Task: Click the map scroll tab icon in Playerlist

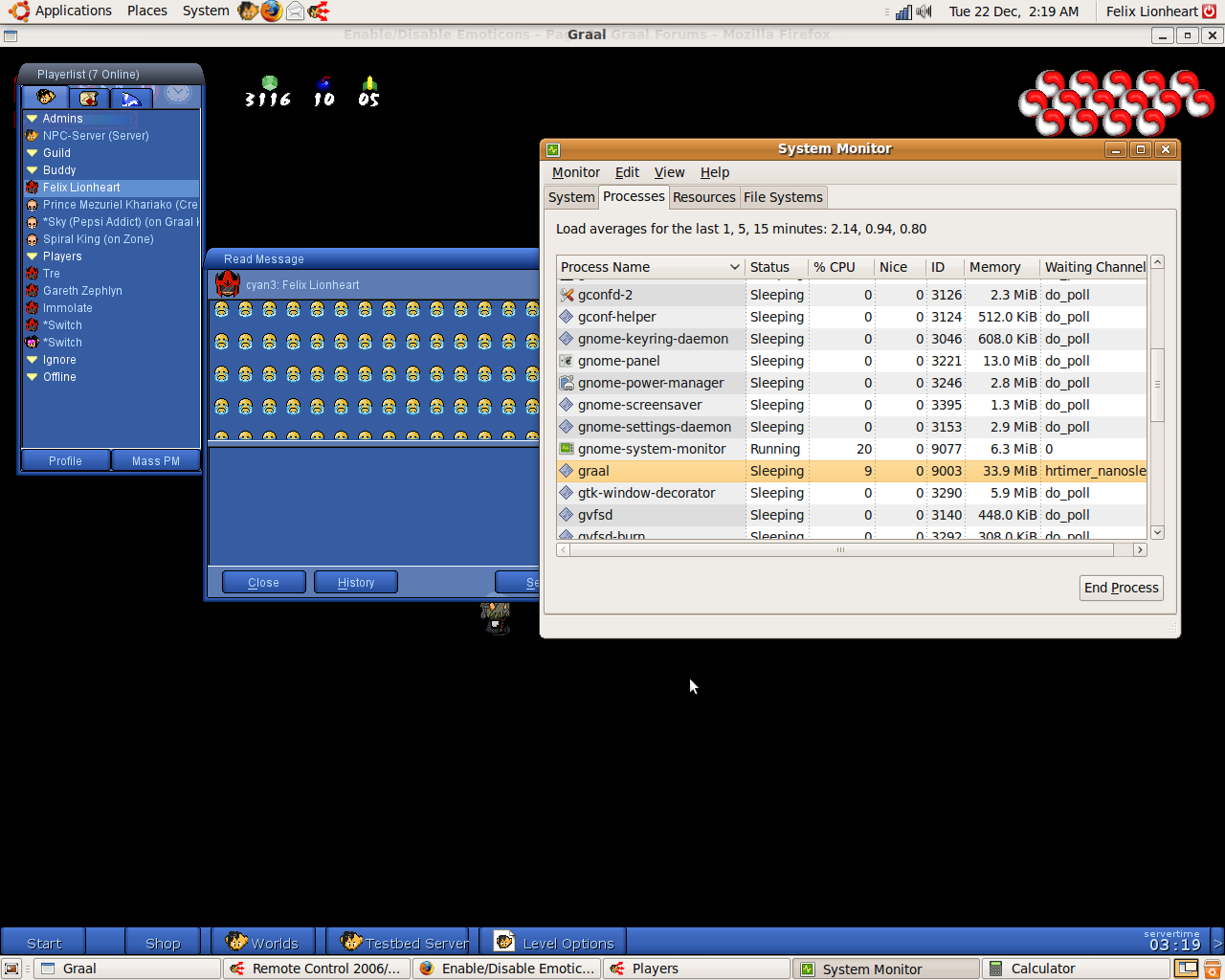Action: (x=89, y=98)
